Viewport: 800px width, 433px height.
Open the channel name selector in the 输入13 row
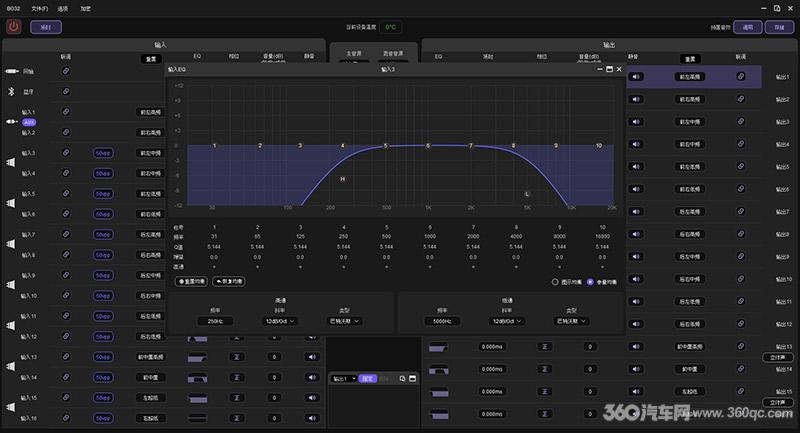[x=151, y=357]
